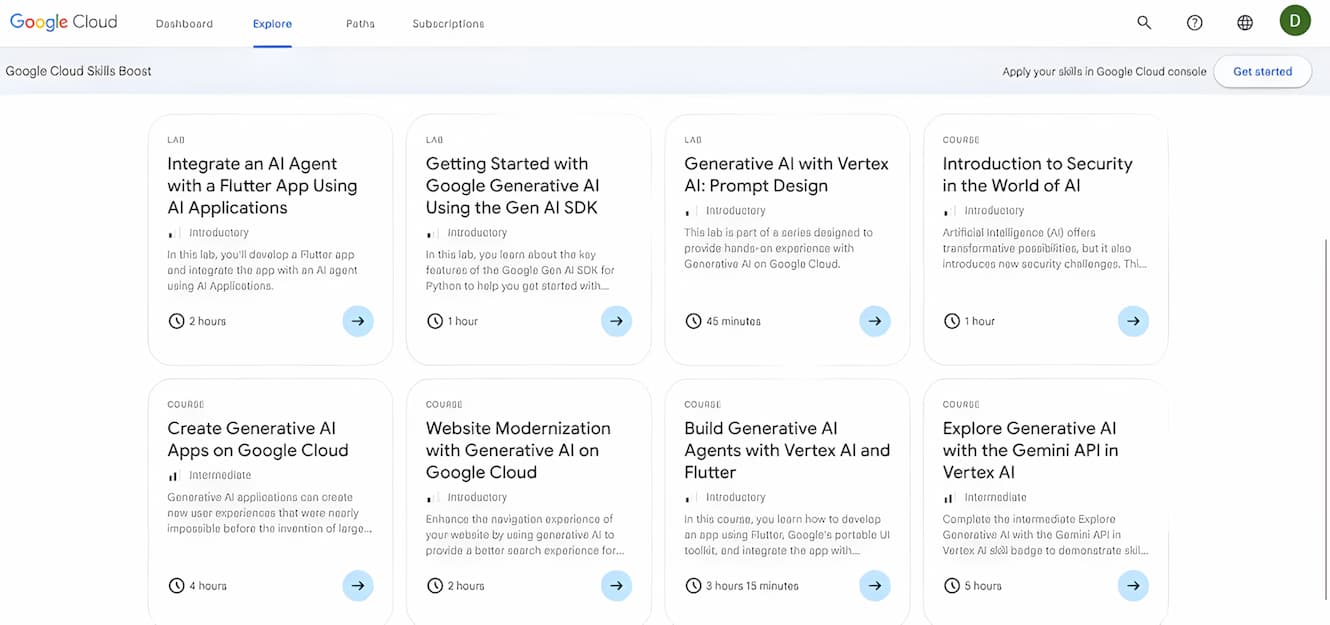The image size is (1330, 625).
Task: Open the user profile avatar D
Action: pos(1295,20)
